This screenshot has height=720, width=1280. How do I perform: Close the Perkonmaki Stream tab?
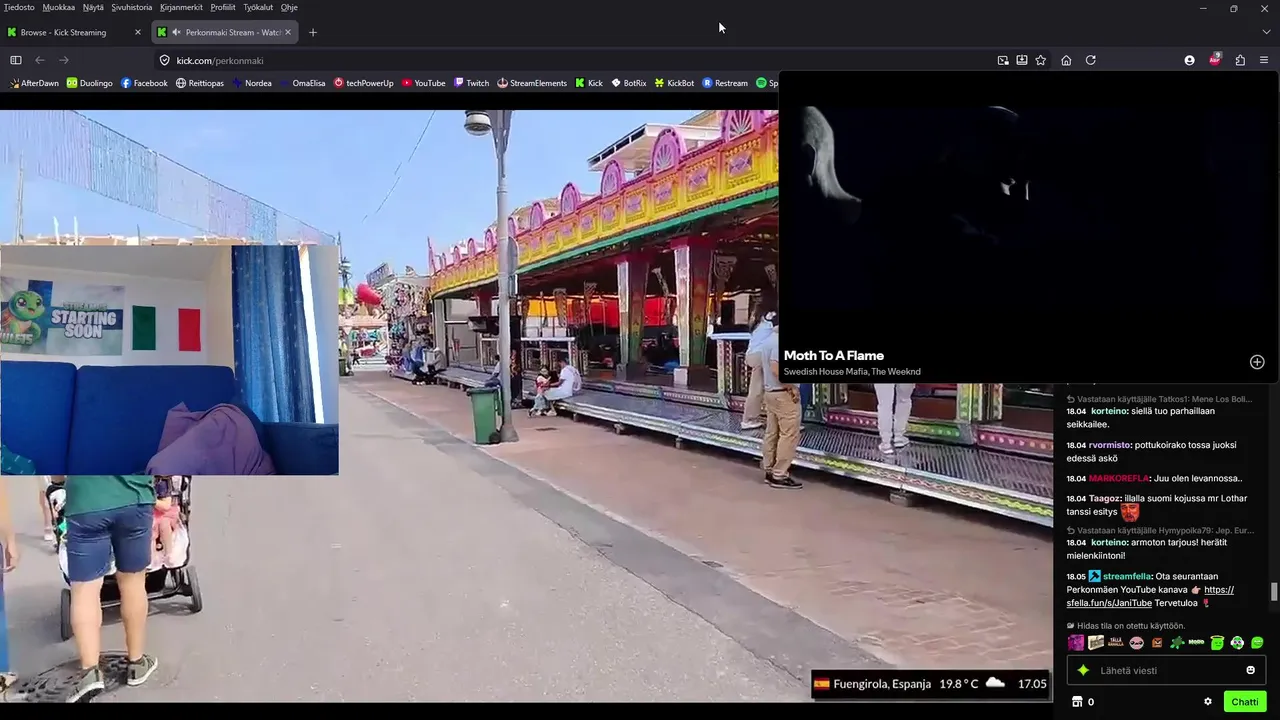pos(288,32)
